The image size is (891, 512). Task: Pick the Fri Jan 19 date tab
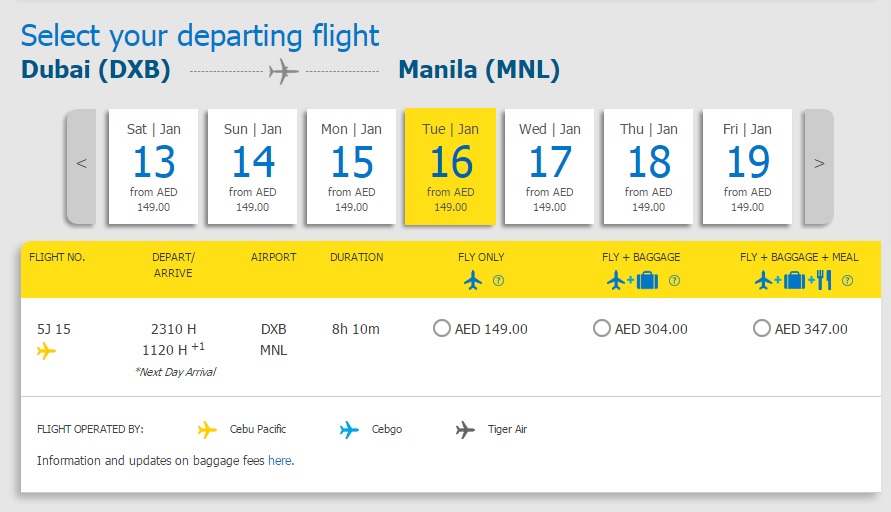(747, 166)
